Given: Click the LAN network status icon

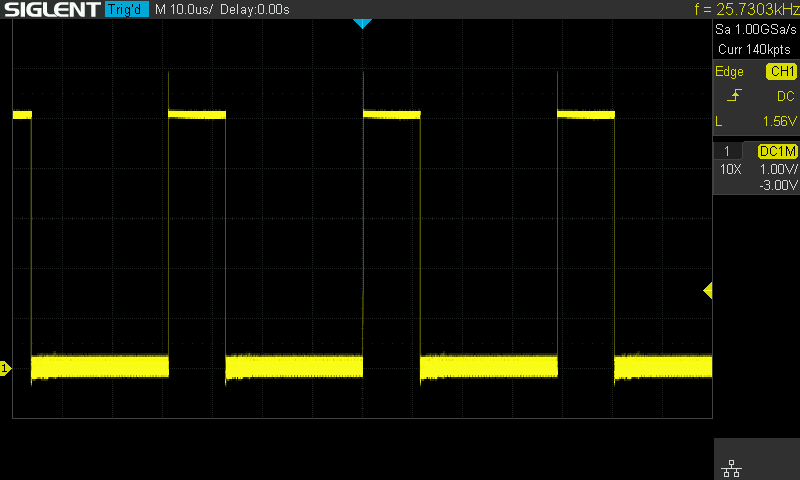Looking at the screenshot, I should (731, 468).
